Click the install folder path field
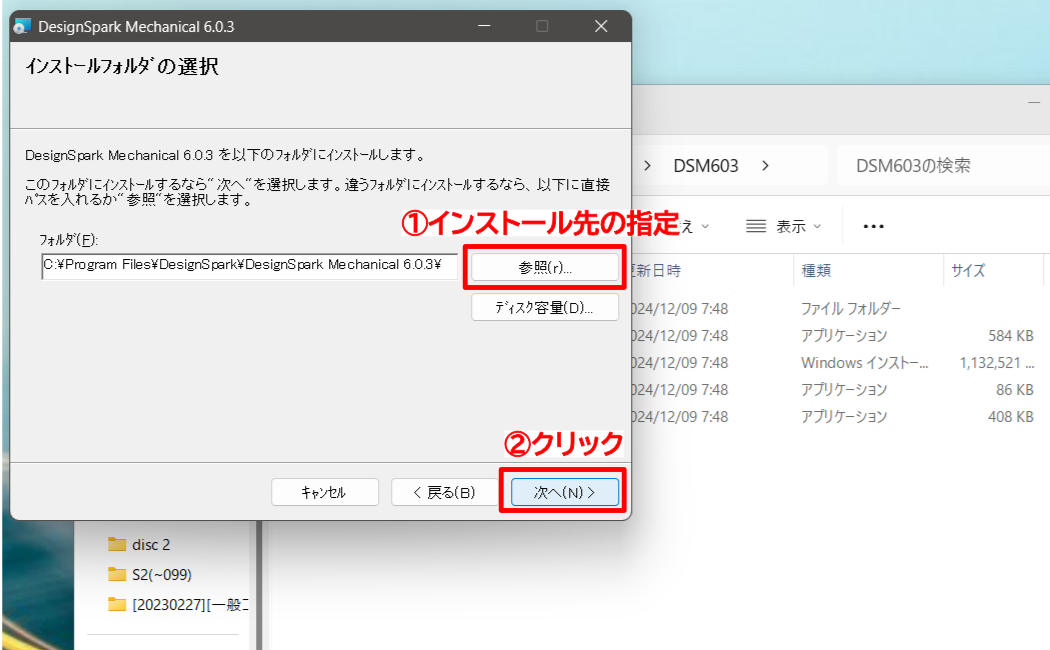 250,266
